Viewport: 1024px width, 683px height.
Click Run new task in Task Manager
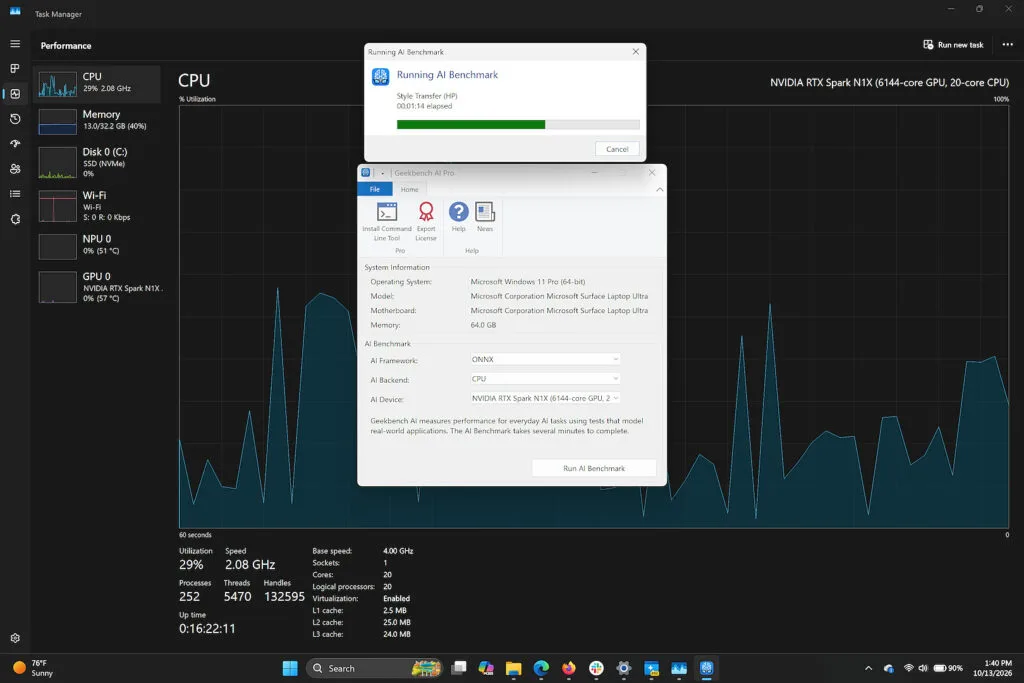point(953,45)
